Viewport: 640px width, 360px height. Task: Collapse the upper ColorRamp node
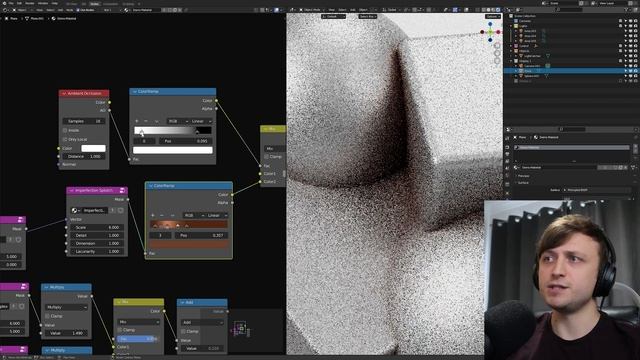[x=134, y=92]
